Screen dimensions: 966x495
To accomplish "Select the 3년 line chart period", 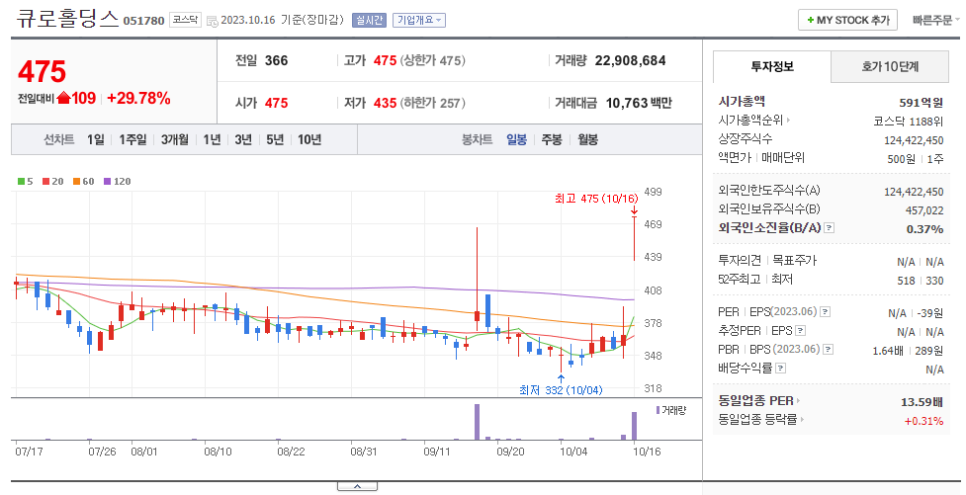I will click(x=243, y=140).
